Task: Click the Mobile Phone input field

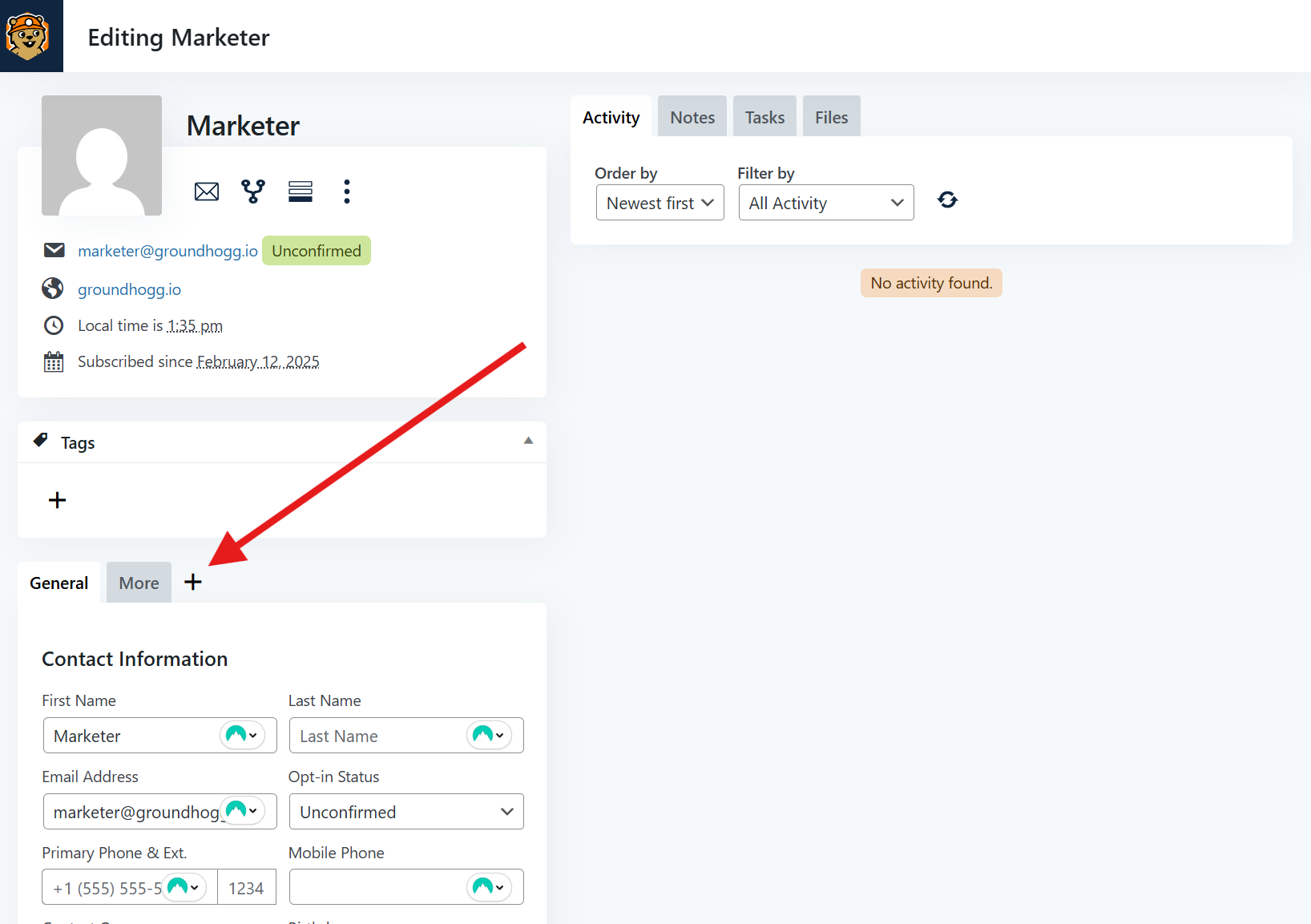Action: coord(406,887)
